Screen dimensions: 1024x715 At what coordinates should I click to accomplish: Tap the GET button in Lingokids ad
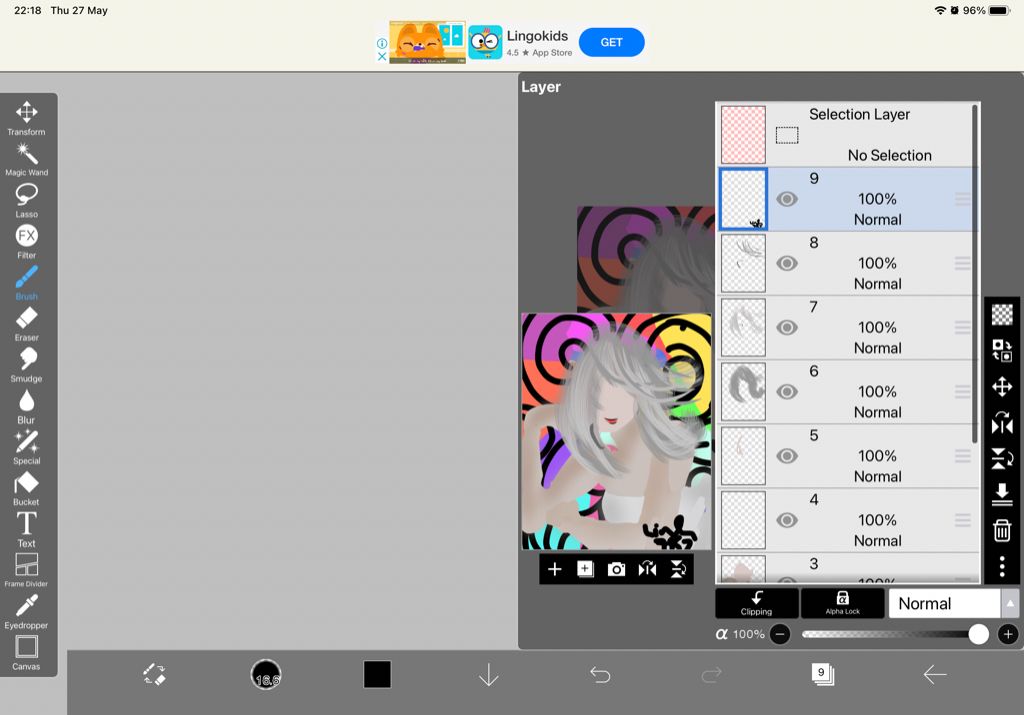(611, 42)
